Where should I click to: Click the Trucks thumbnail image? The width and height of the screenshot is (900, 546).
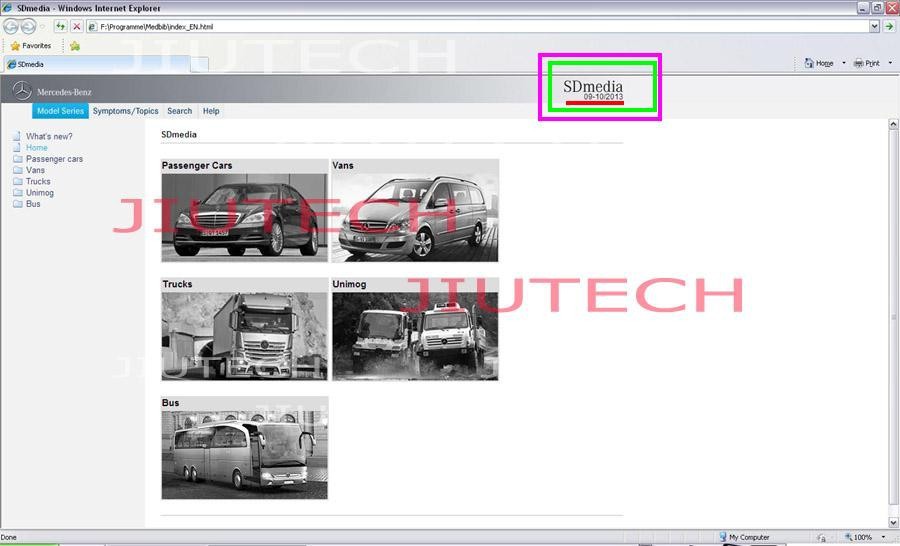(x=245, y=336)
